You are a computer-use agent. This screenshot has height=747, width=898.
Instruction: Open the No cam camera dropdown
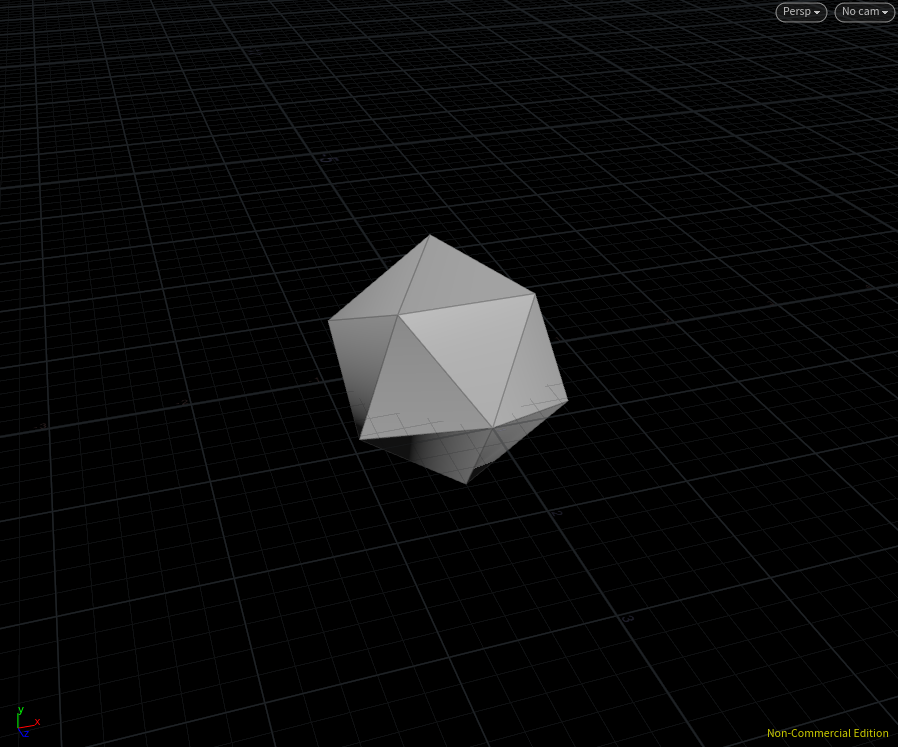pyautogui.click(x=864, y=12)
